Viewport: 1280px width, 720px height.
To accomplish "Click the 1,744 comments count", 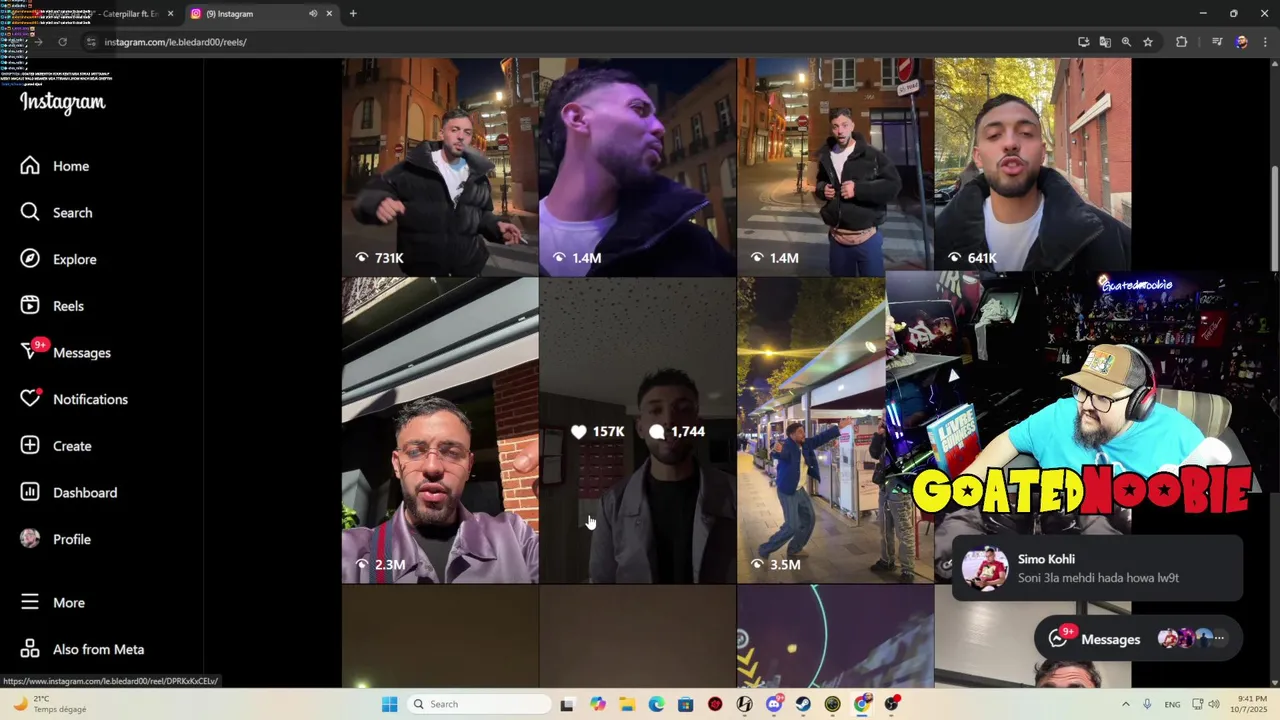I will pyautogui.click(x=677, y=431).
